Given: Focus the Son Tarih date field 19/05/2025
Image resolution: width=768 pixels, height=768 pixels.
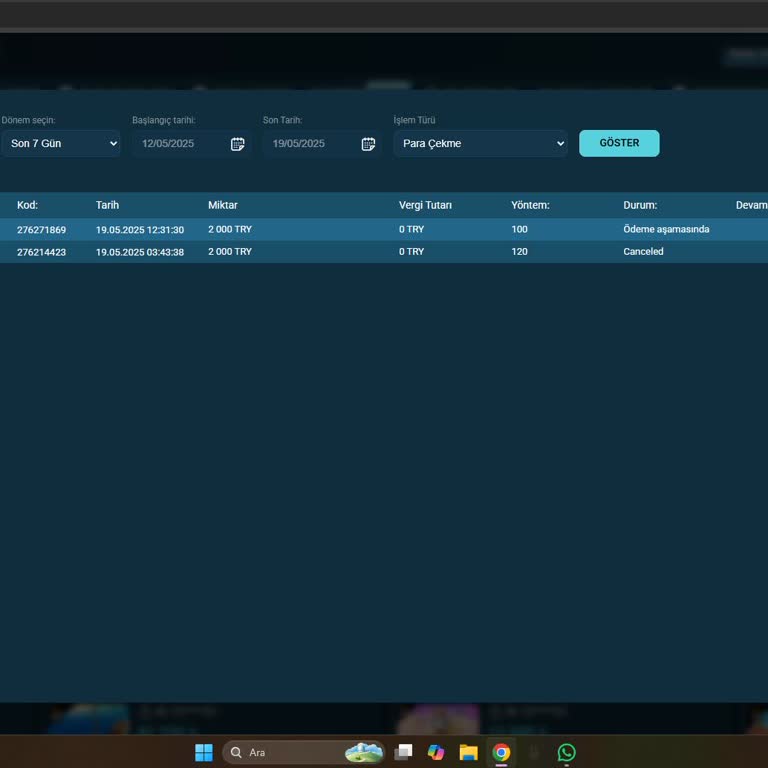Looking at the screenshot, I should 322,144.
